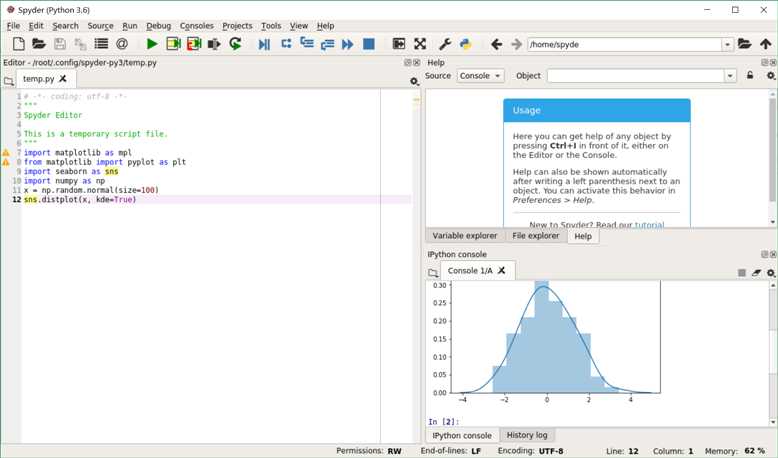778x458 pixels.
Task: Open IPython console options gear icon
Action: [x=771, y=272]
